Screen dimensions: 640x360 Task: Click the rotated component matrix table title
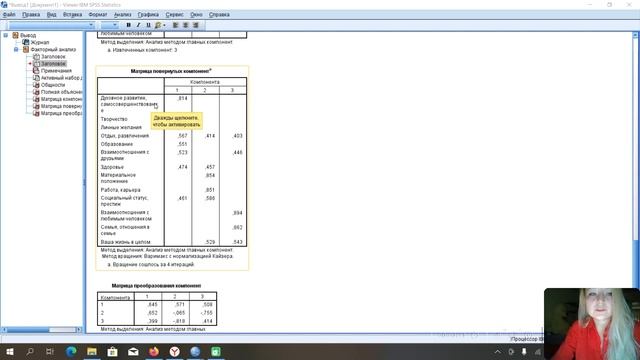pos(171,71)
